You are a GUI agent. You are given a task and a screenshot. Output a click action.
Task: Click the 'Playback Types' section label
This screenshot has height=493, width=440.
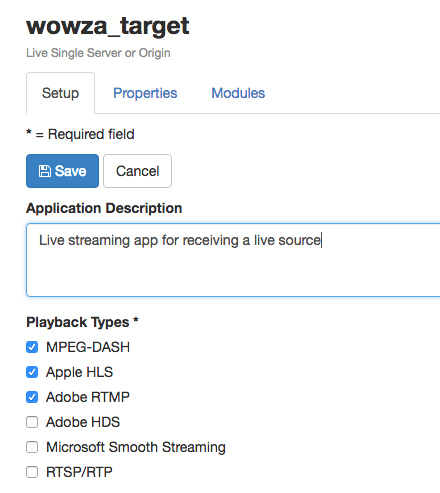[78, 322]
